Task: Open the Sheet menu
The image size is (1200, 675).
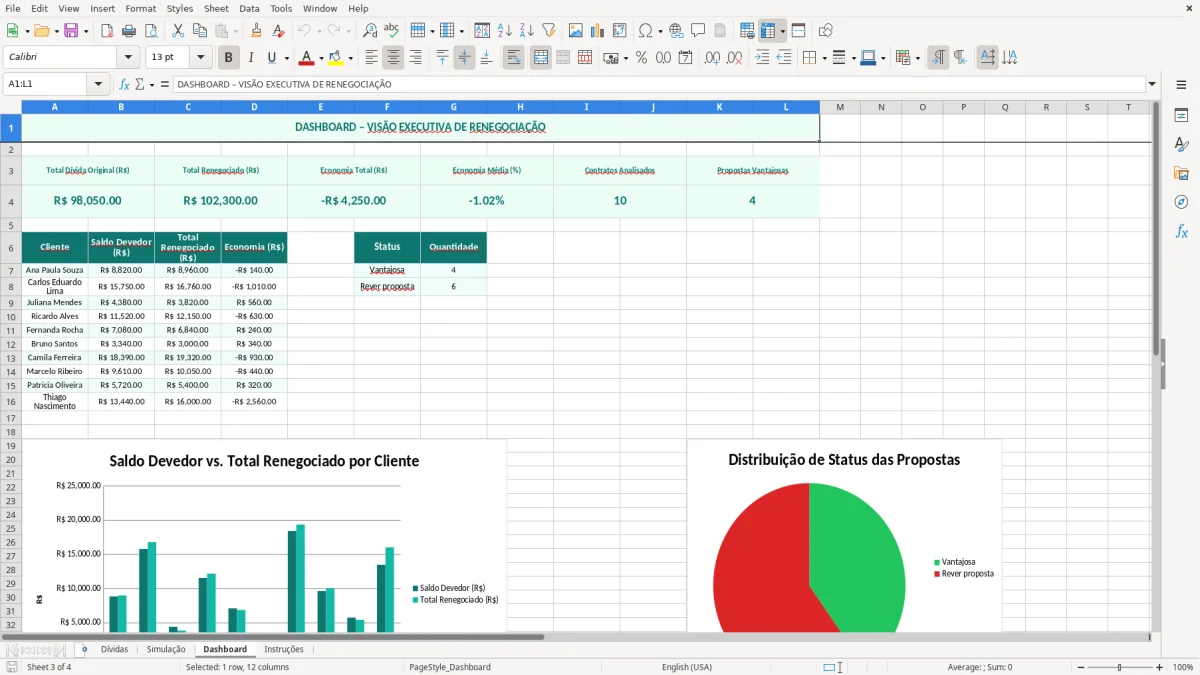Action: (216, 8)
